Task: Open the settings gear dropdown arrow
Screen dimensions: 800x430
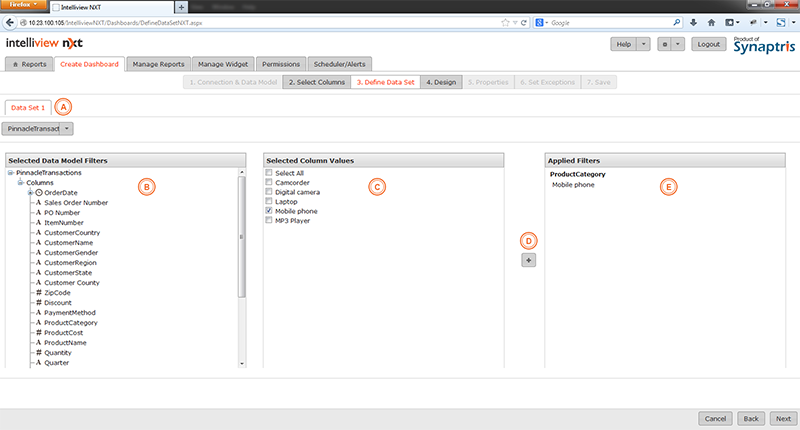Action: (679, 44)
